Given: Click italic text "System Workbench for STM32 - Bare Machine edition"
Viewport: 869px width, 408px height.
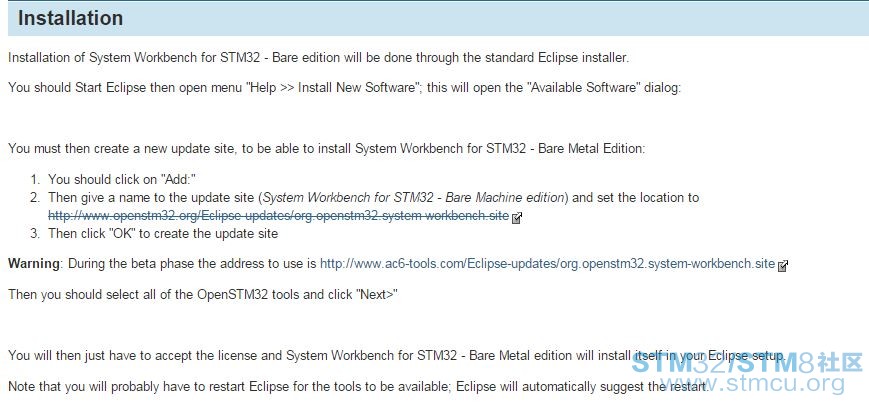Looking at the screenshot, I should [x=413, y=197].
